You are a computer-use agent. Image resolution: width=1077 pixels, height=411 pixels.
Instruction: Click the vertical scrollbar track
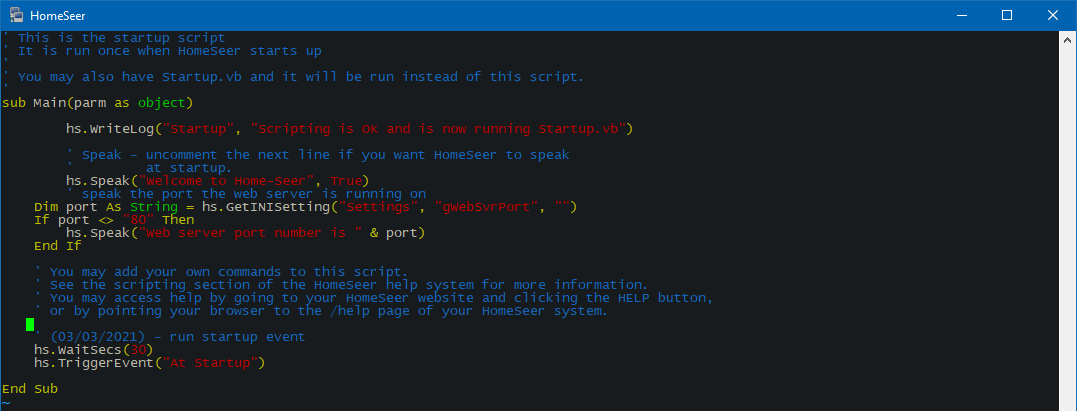point(1069,221)
